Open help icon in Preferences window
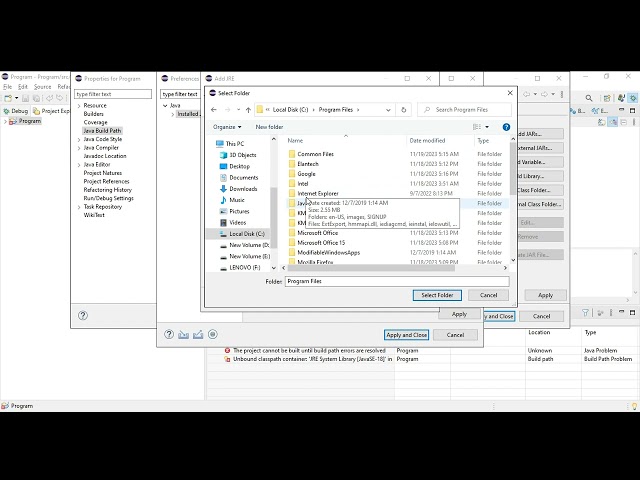Screen dimensions: 640x480 pyautogui.click(x=169, y=334)
